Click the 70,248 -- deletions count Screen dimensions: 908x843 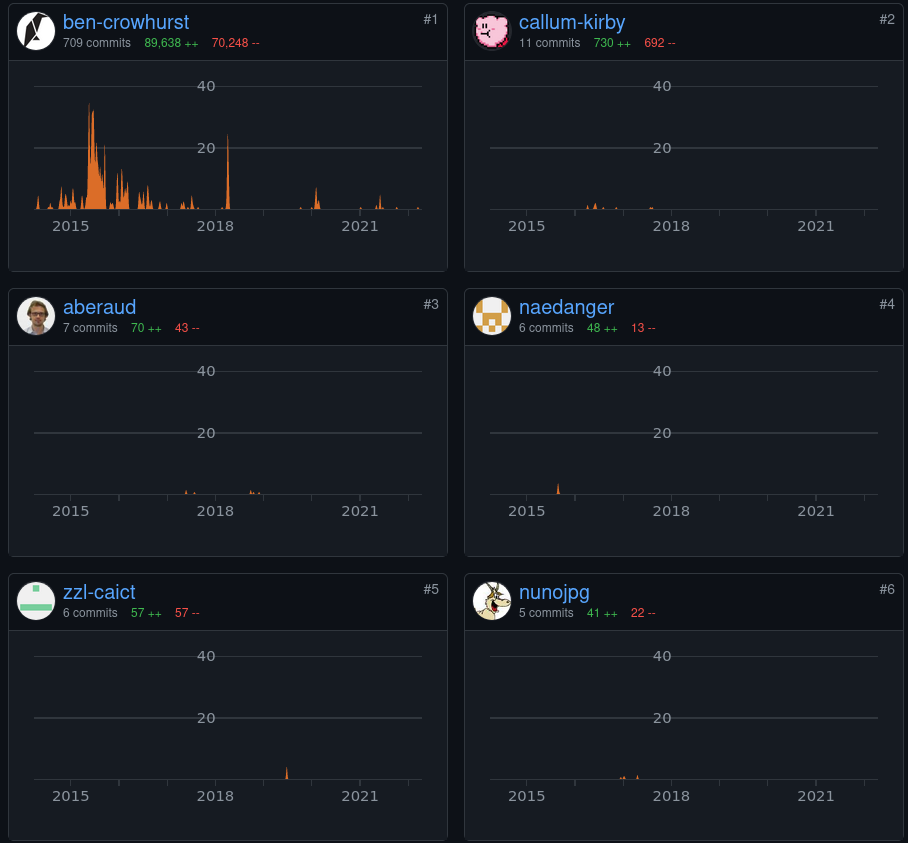click(236, 43)
